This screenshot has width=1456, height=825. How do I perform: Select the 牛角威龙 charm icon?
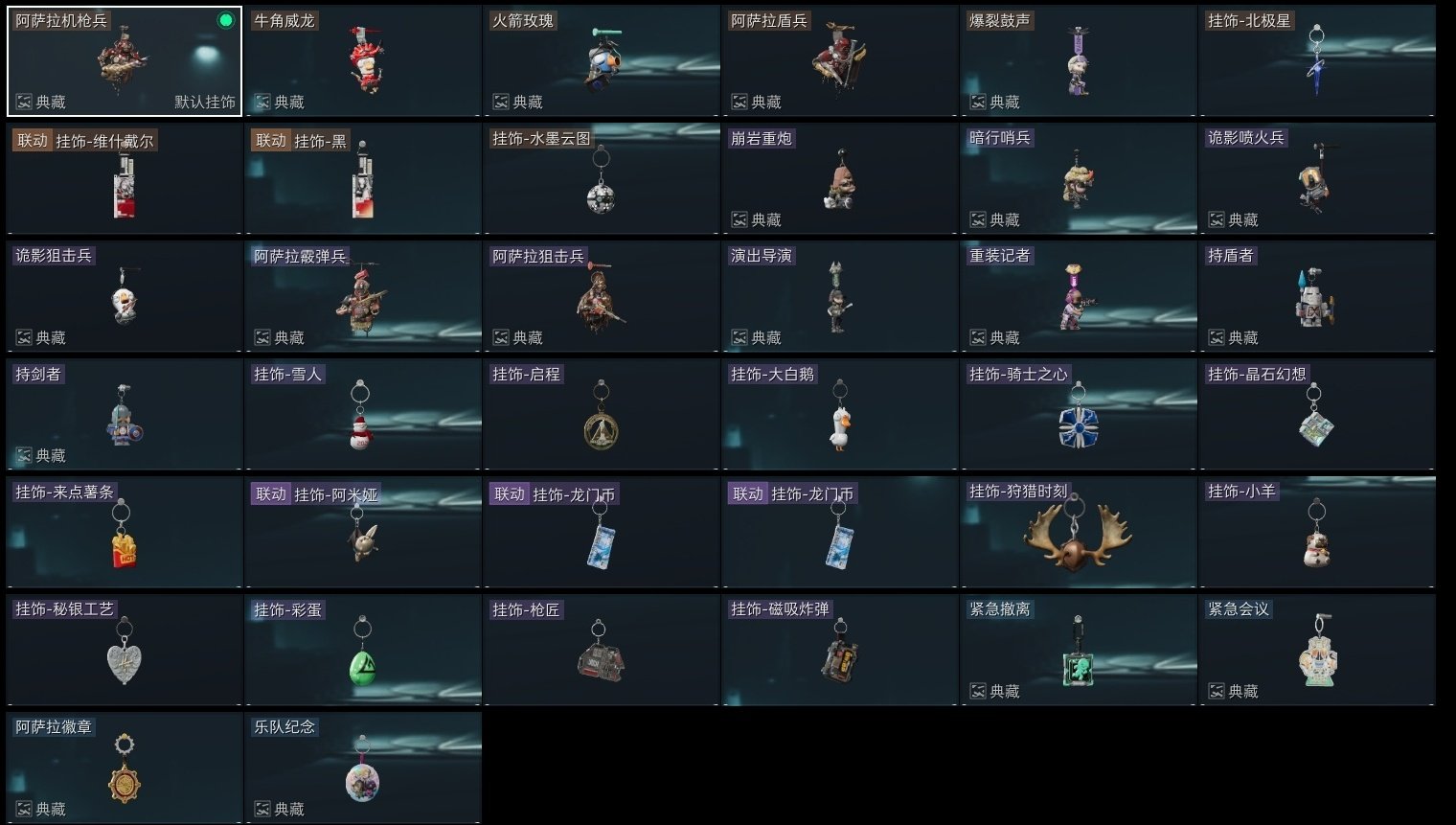366,59
